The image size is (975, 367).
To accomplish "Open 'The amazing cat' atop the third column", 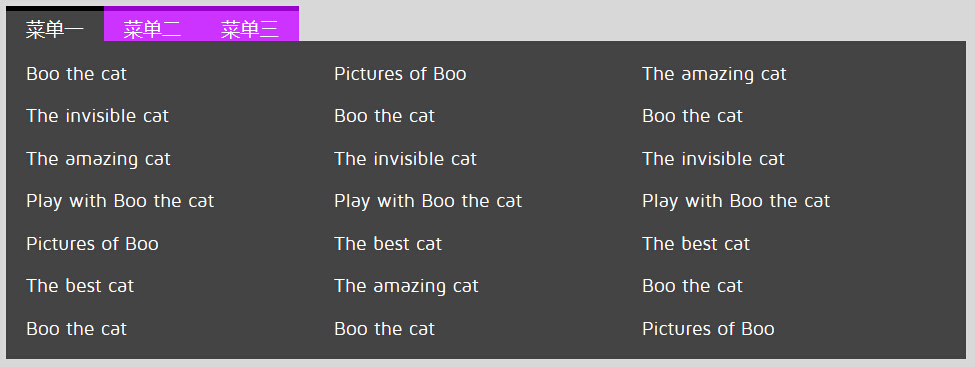I will pyautogui.click(x=714, y=74).
